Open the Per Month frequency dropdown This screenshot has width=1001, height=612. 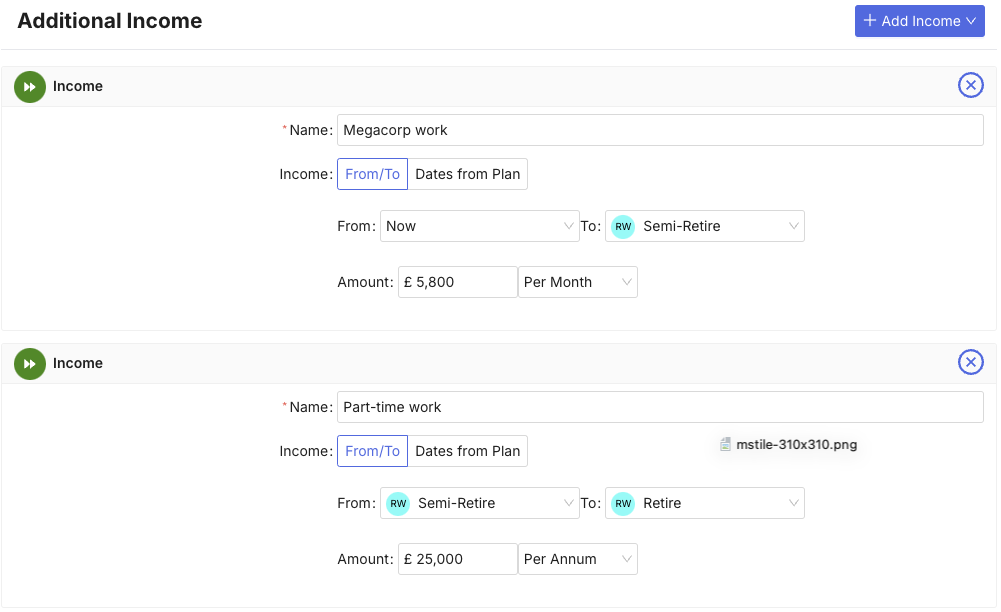[x=577, y=283]
